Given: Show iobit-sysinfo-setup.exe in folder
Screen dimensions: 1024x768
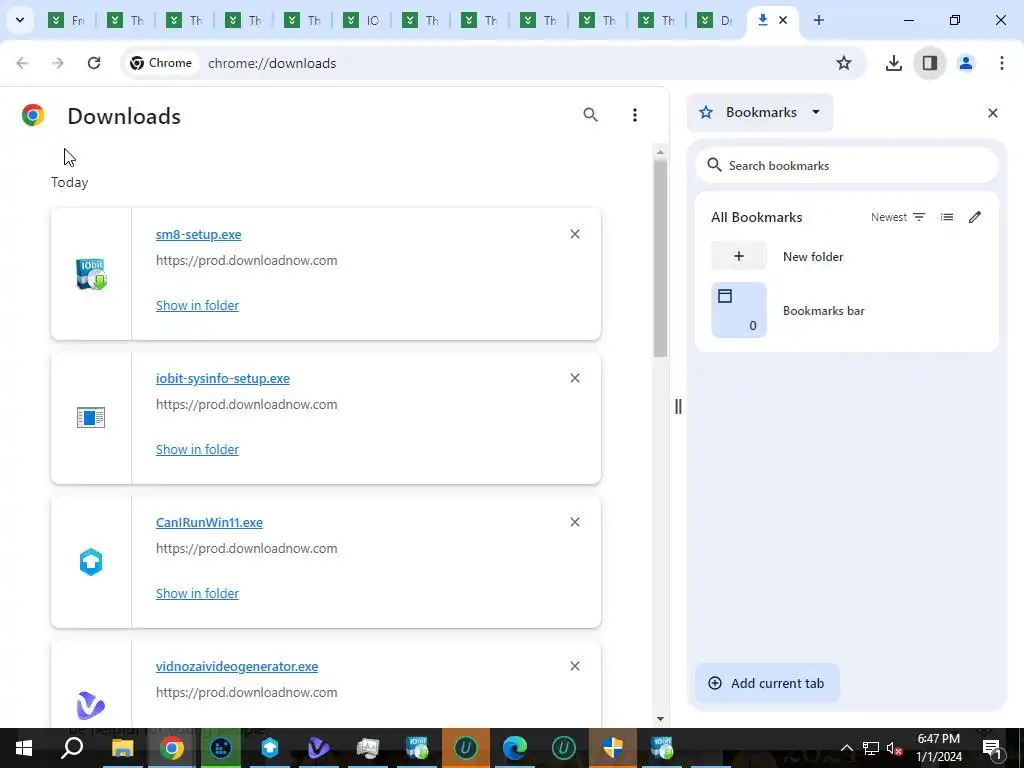Looking at the screenshot, I should click(x=197, y=449).
